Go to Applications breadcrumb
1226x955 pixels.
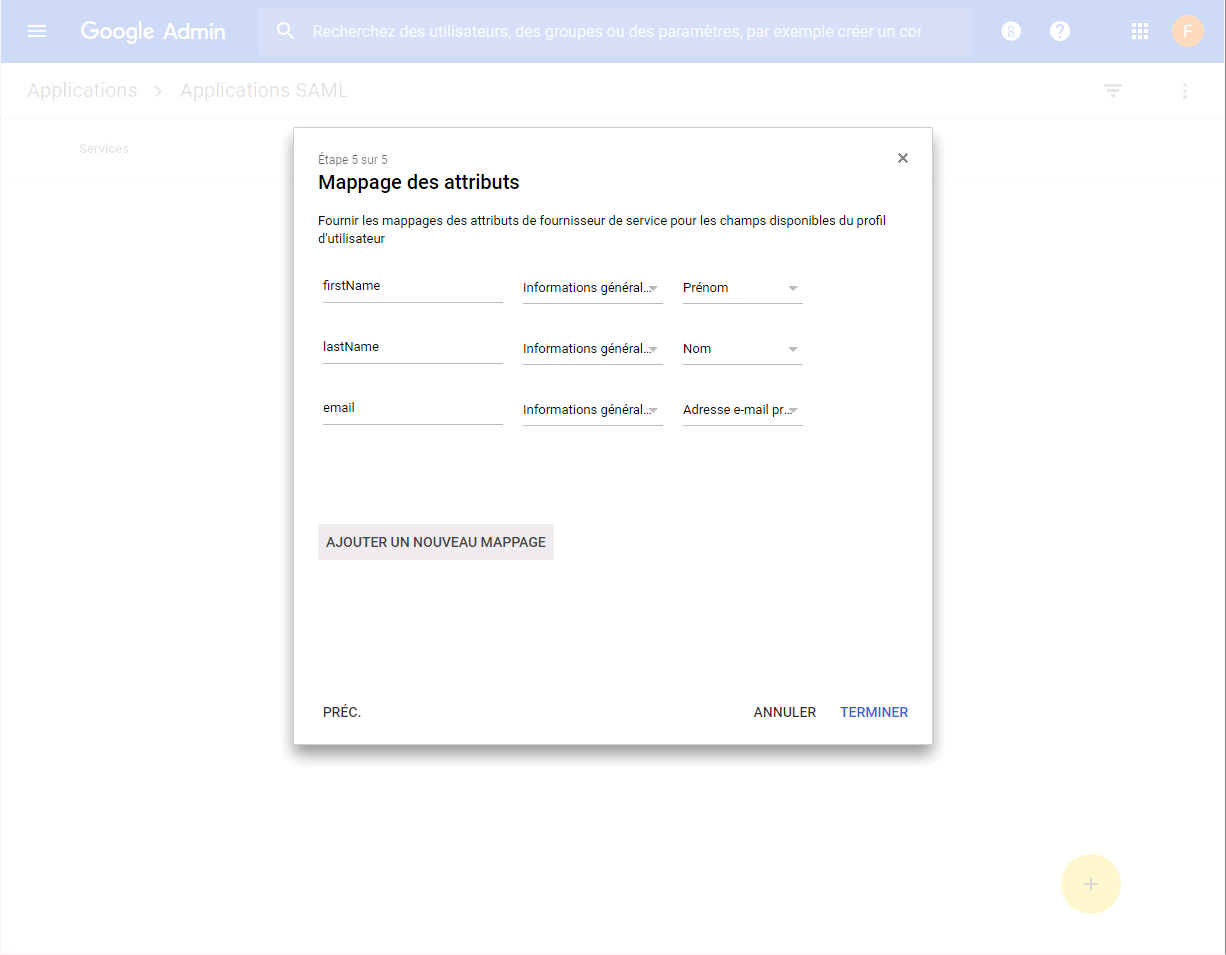point(82,90)
